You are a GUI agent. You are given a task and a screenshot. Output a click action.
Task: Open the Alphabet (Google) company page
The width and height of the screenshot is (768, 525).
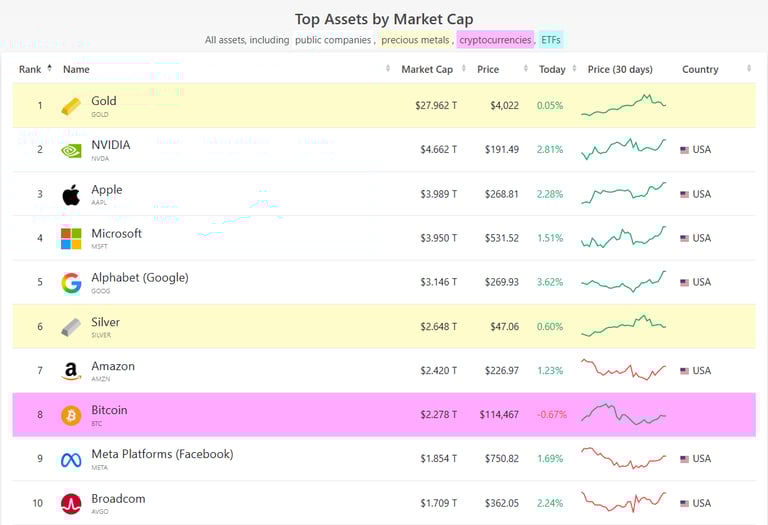click(140, 278)
